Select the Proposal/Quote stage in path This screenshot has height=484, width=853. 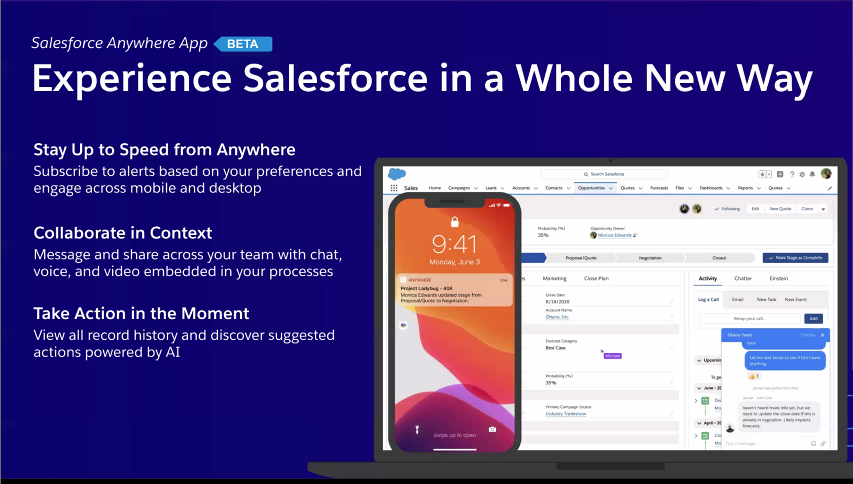pyautogui.click(x=581, y=258)
